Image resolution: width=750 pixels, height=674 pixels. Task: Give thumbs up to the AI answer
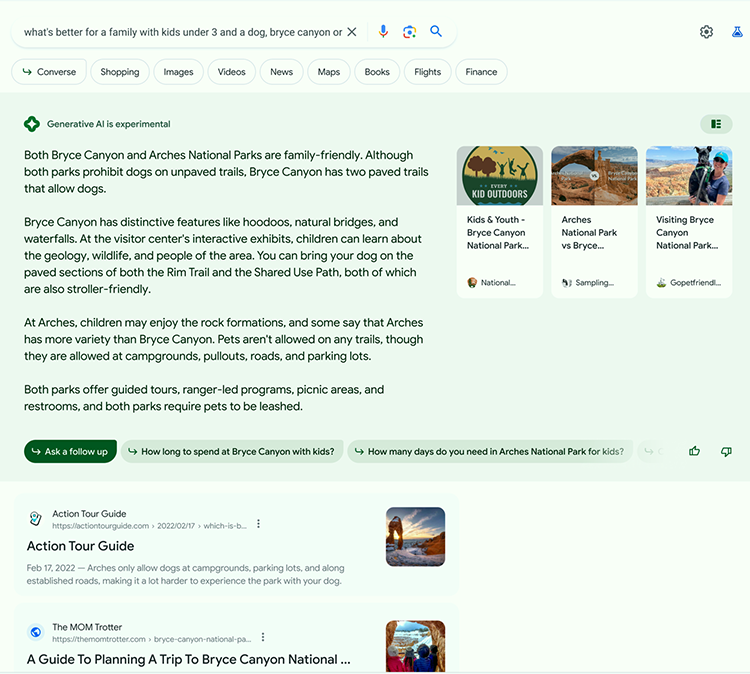coord(695,451)
